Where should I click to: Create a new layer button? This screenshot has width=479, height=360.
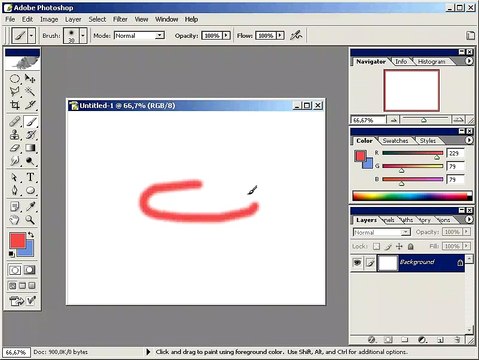(x=440, y=340)
